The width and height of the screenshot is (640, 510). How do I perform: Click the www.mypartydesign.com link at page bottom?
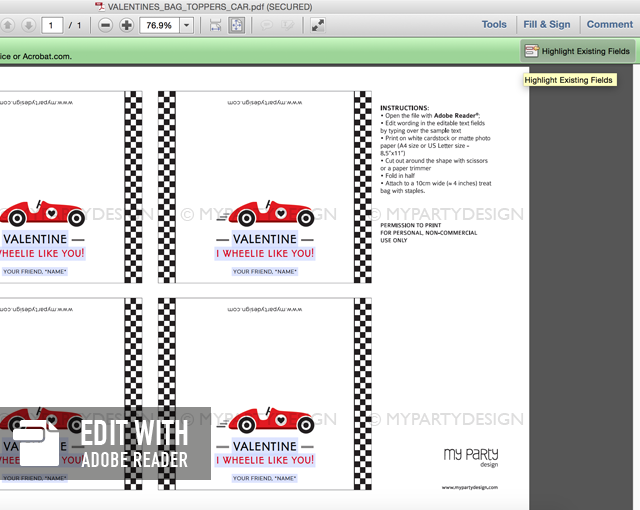(x=470, y=488)
